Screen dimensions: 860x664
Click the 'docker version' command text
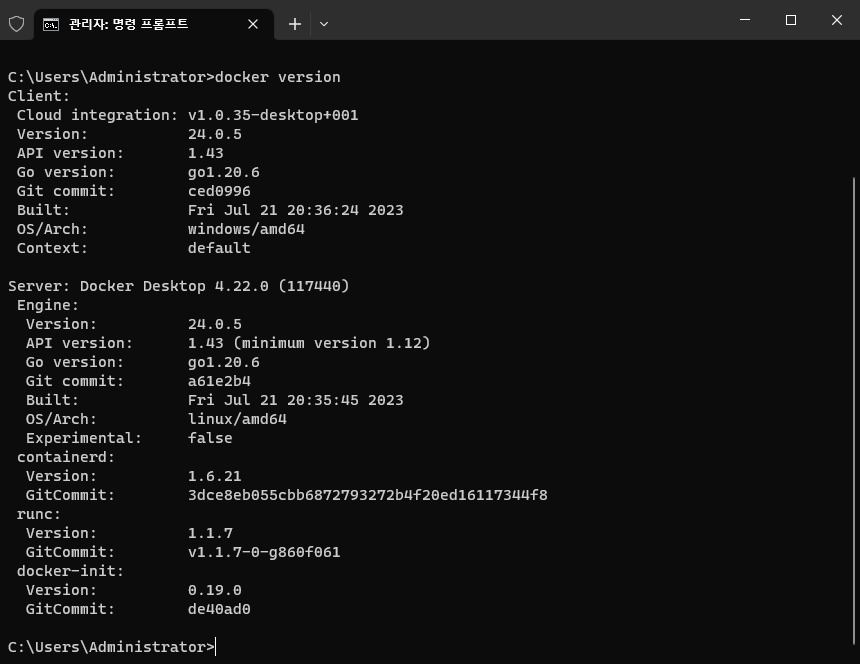pos(278,77)
